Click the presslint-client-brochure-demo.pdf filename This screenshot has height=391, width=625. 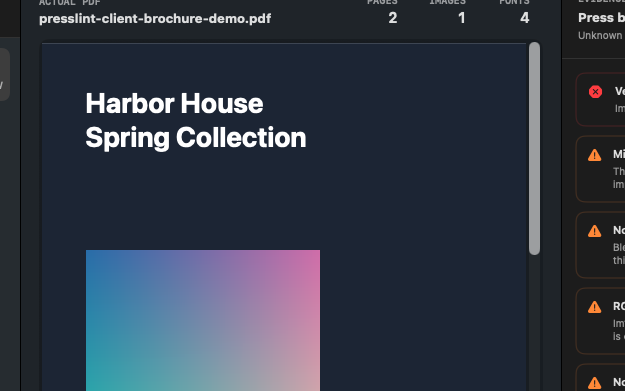tap(155, 19)
